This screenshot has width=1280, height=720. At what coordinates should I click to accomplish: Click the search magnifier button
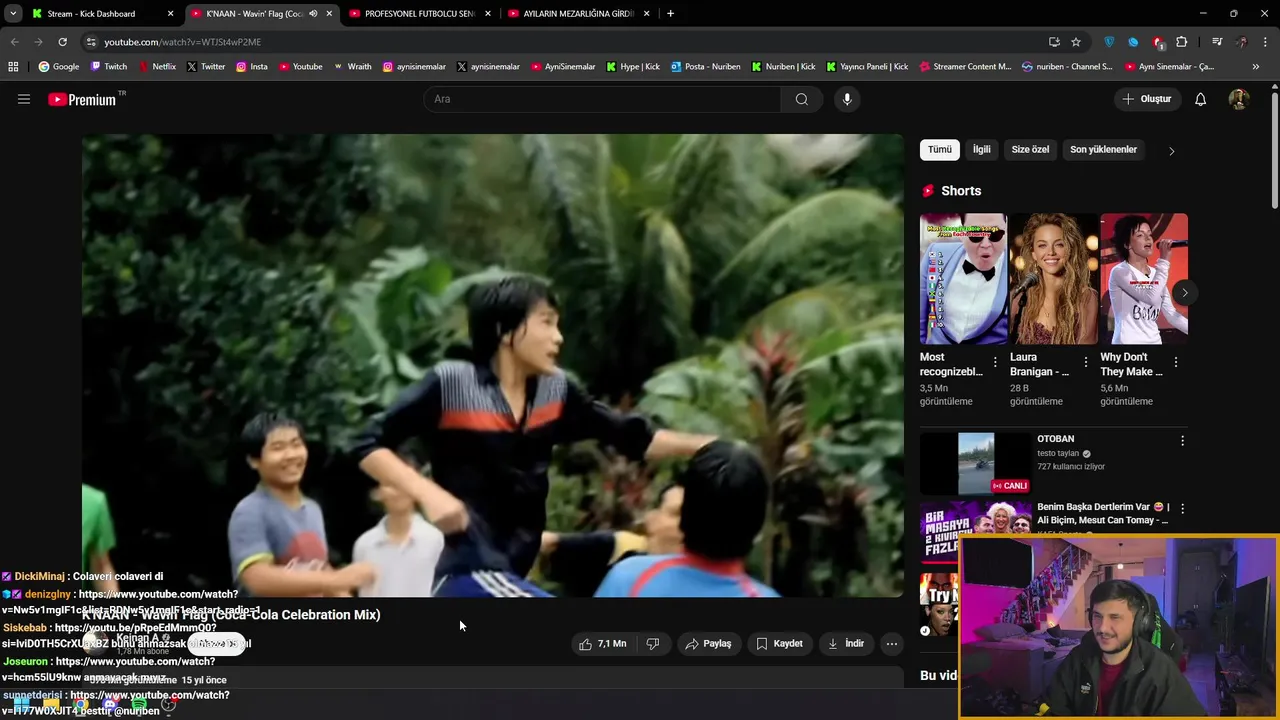801,99
